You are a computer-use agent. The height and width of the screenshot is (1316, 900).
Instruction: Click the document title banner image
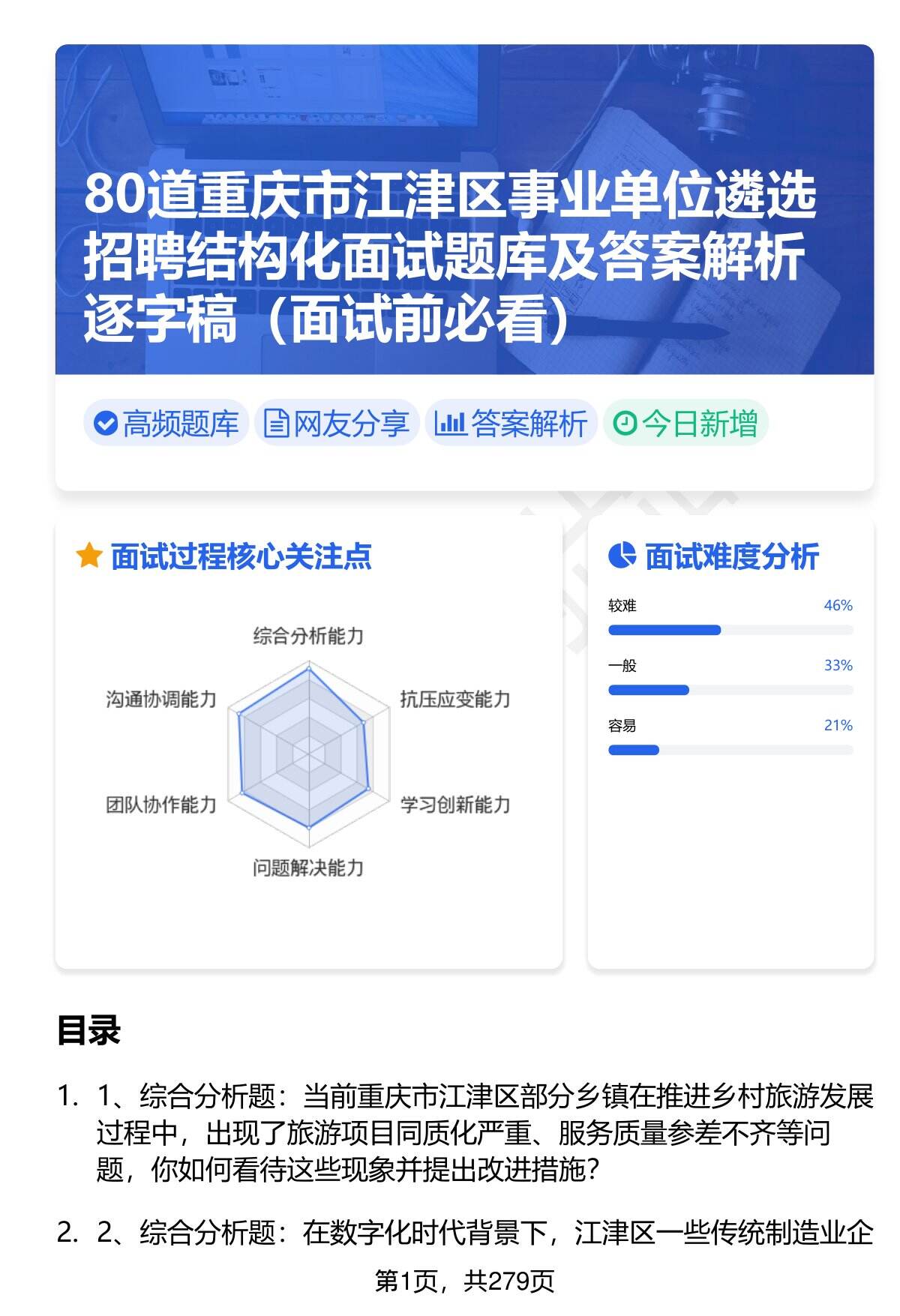464,209
